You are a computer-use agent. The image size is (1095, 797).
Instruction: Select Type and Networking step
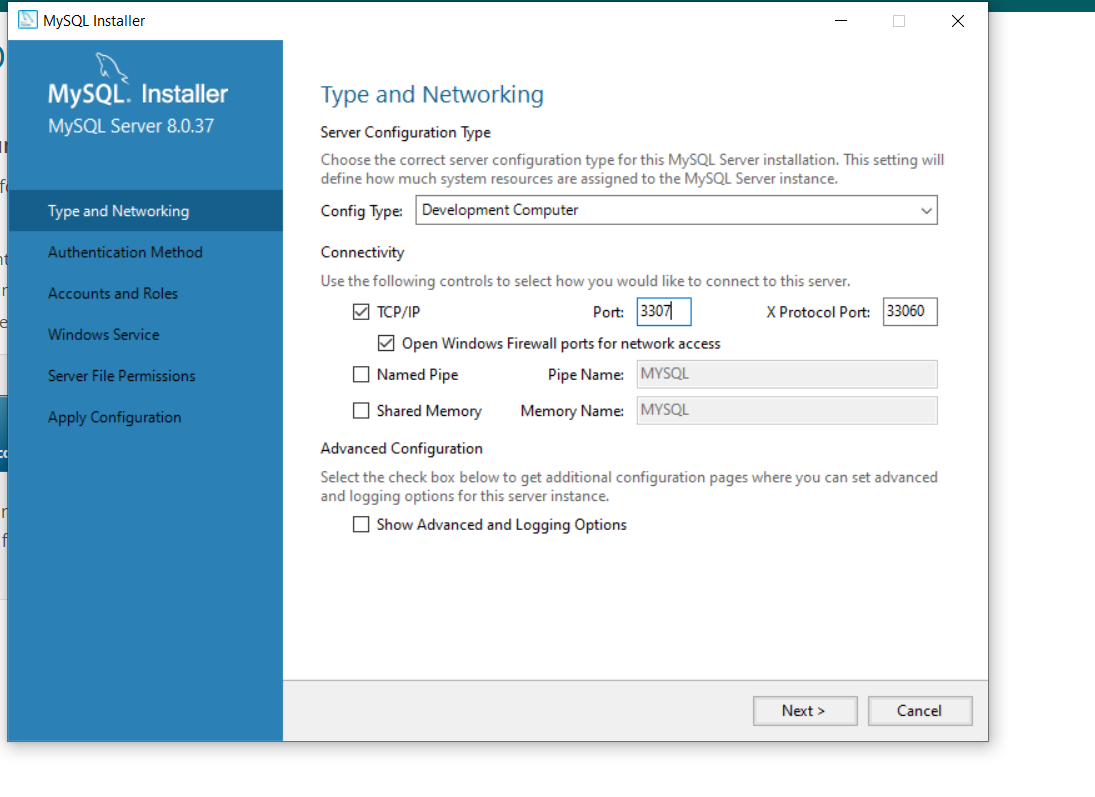(118, 211)
